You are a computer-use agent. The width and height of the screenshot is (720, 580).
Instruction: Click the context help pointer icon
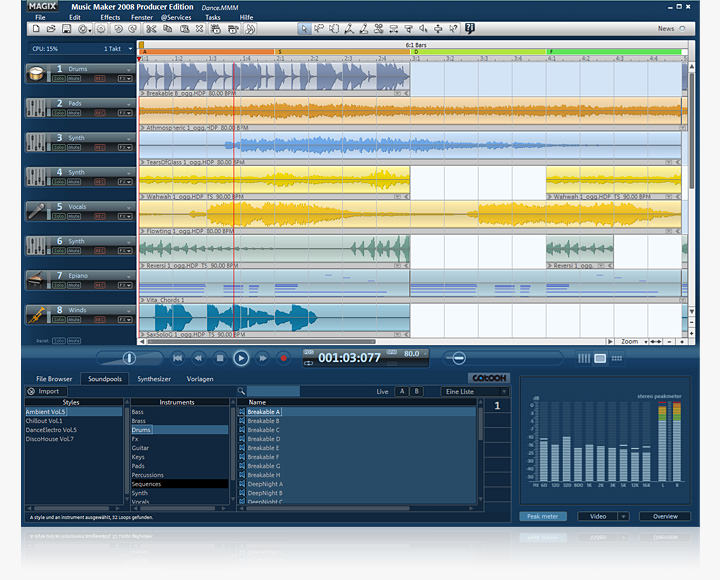coord(453,29)
